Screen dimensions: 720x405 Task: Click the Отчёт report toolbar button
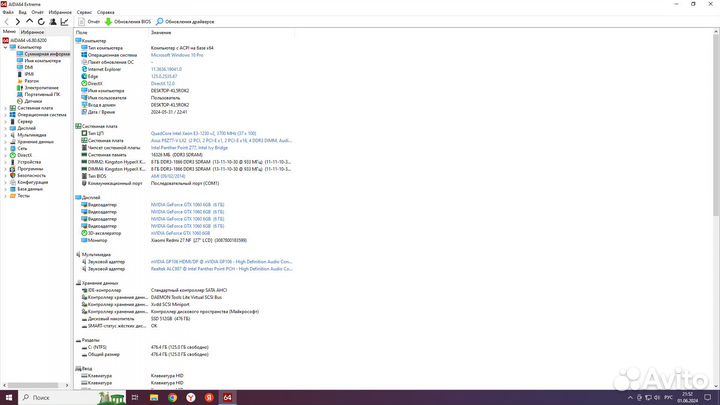click(89, 22)
